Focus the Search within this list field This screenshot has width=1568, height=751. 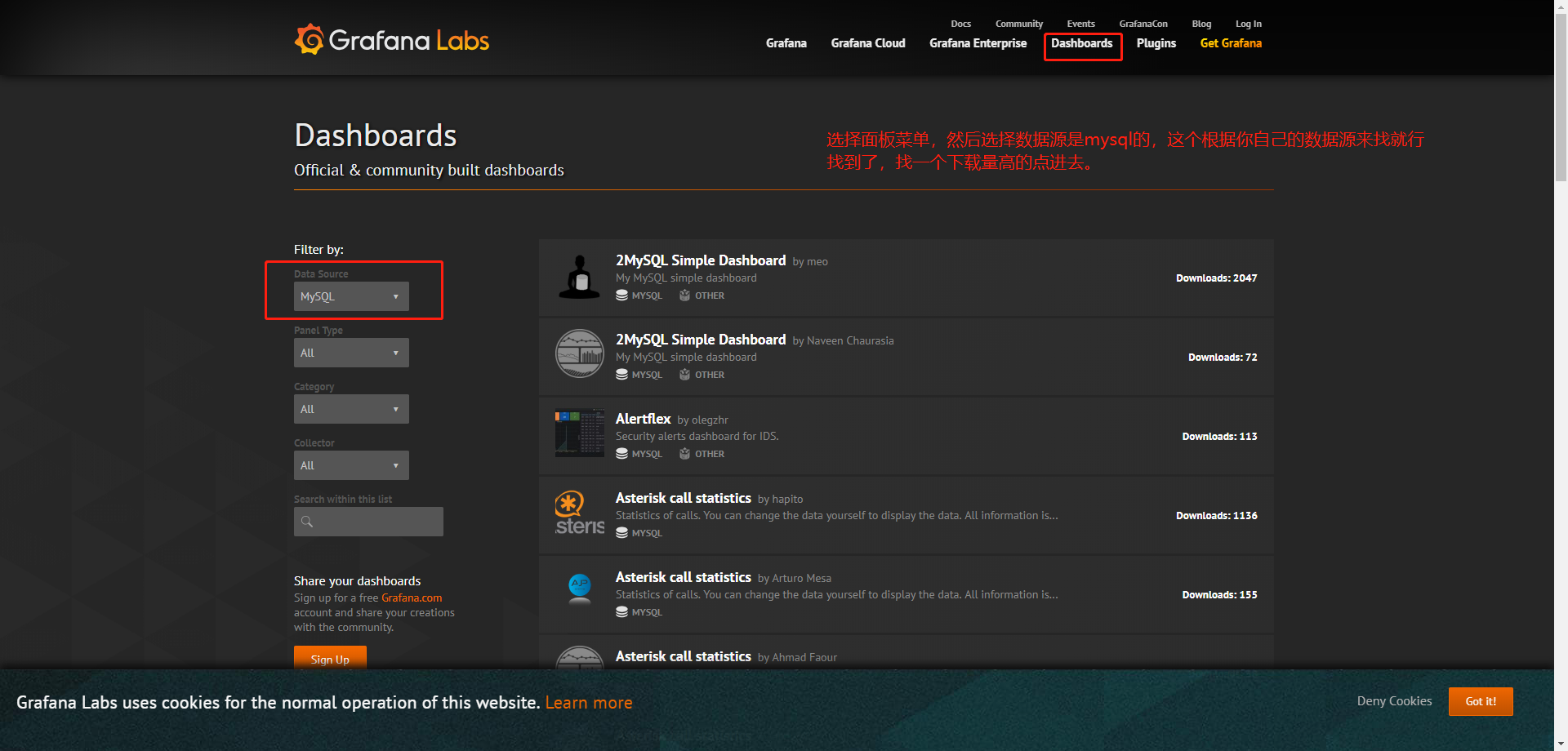368,522
